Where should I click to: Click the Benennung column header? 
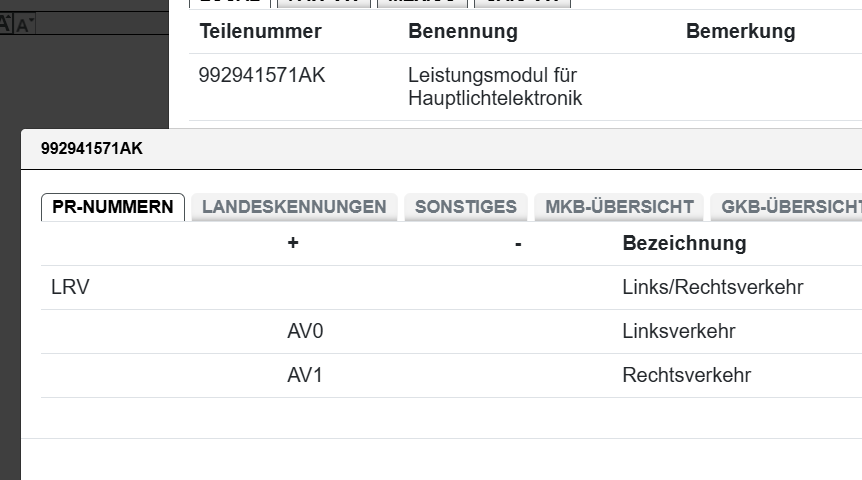(463, 31)
